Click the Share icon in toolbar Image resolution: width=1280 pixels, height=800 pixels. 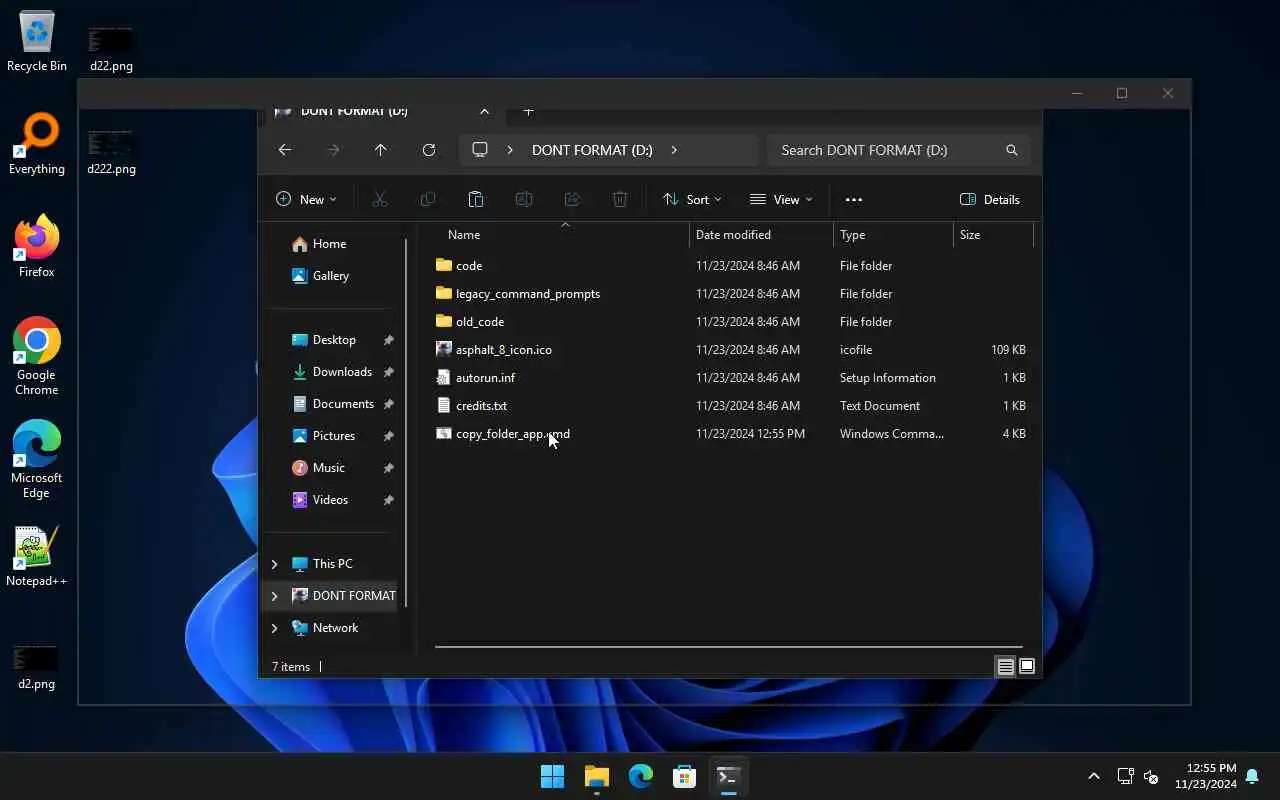572,199
